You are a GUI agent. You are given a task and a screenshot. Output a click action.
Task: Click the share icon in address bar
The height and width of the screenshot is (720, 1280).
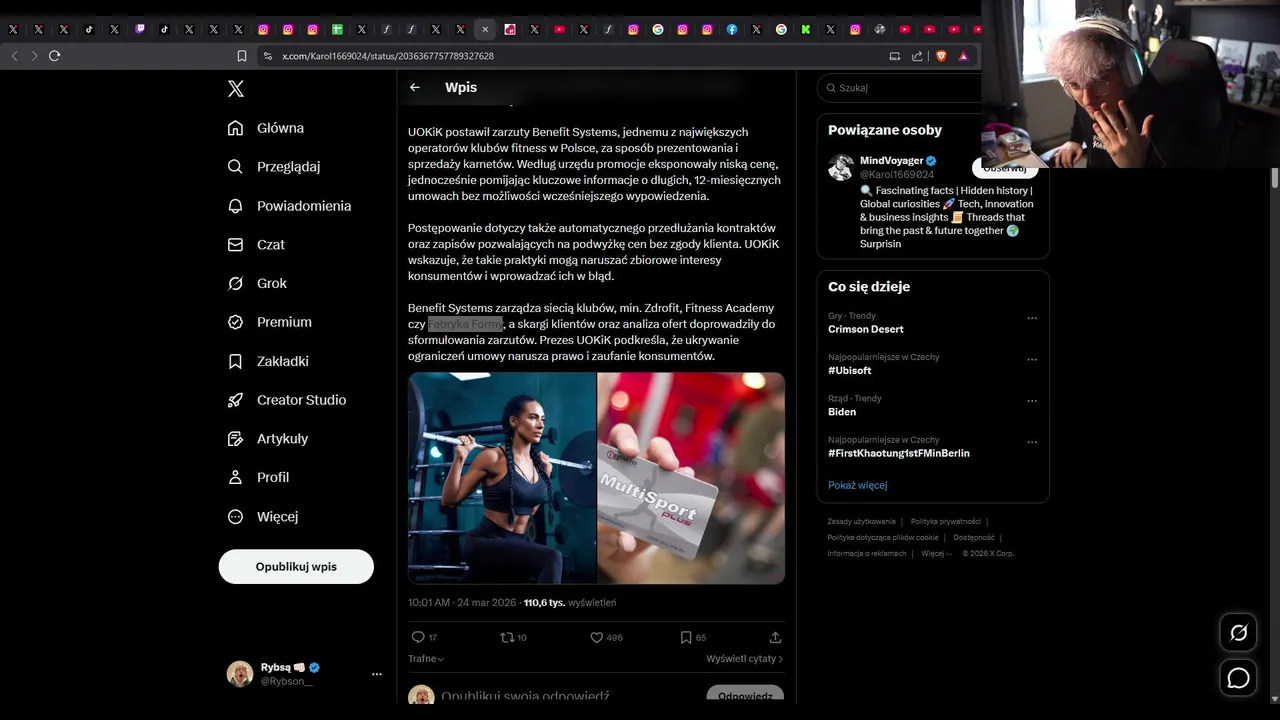pyautogui.click(x=917, y=56)
